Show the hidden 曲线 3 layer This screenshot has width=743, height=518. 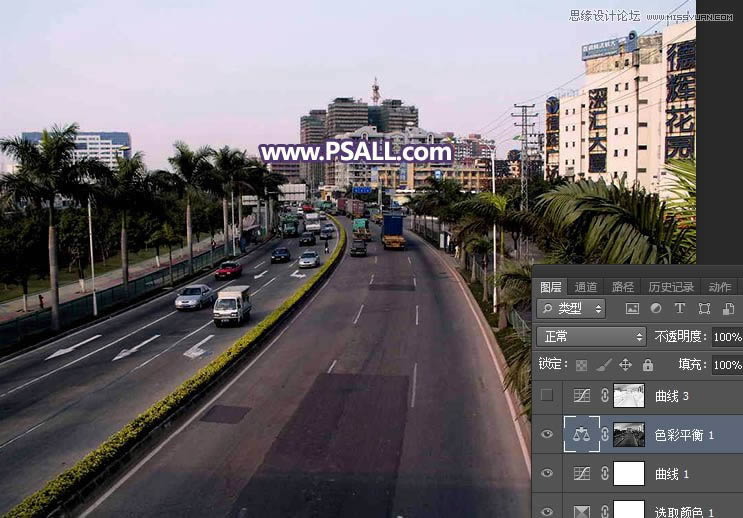[547, 395]
